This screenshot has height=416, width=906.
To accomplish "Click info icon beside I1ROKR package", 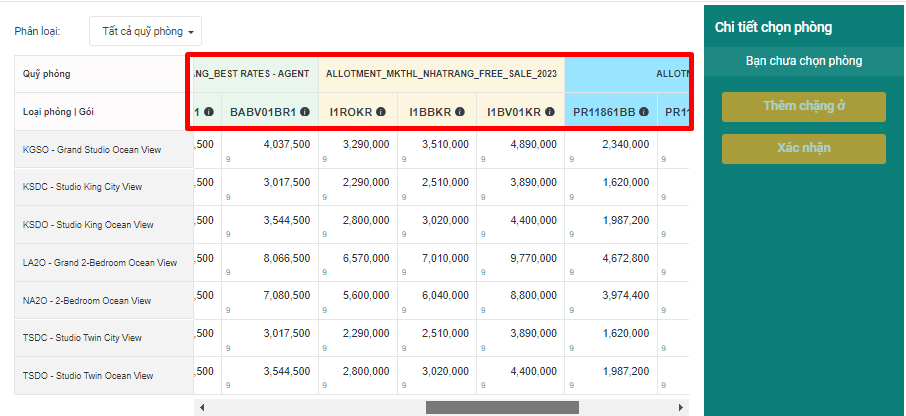I will point(382,112).
